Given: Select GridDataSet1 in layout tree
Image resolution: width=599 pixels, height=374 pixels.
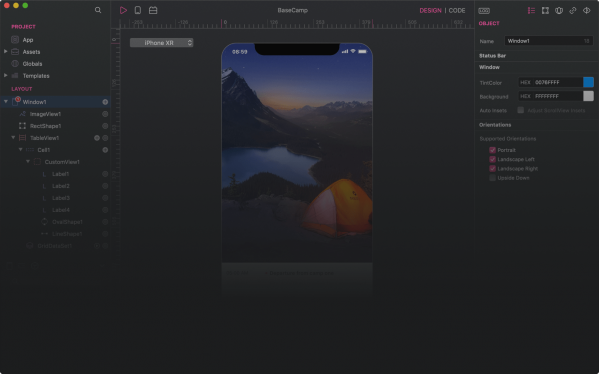Looking at the screenshot, I should tap(55, 246).
